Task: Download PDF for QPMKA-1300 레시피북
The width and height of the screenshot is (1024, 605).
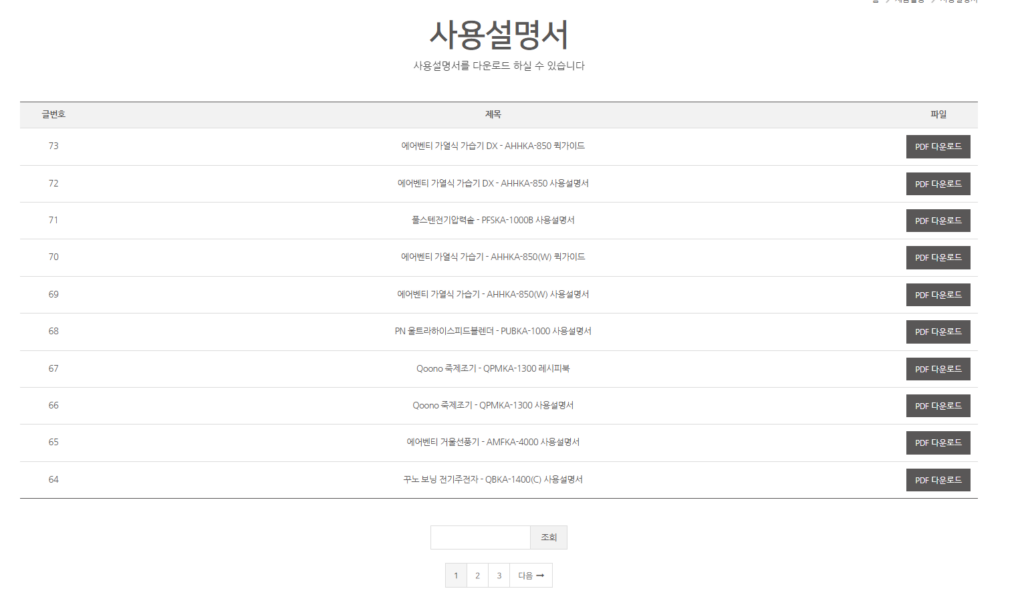Action: tap(938, 369)
